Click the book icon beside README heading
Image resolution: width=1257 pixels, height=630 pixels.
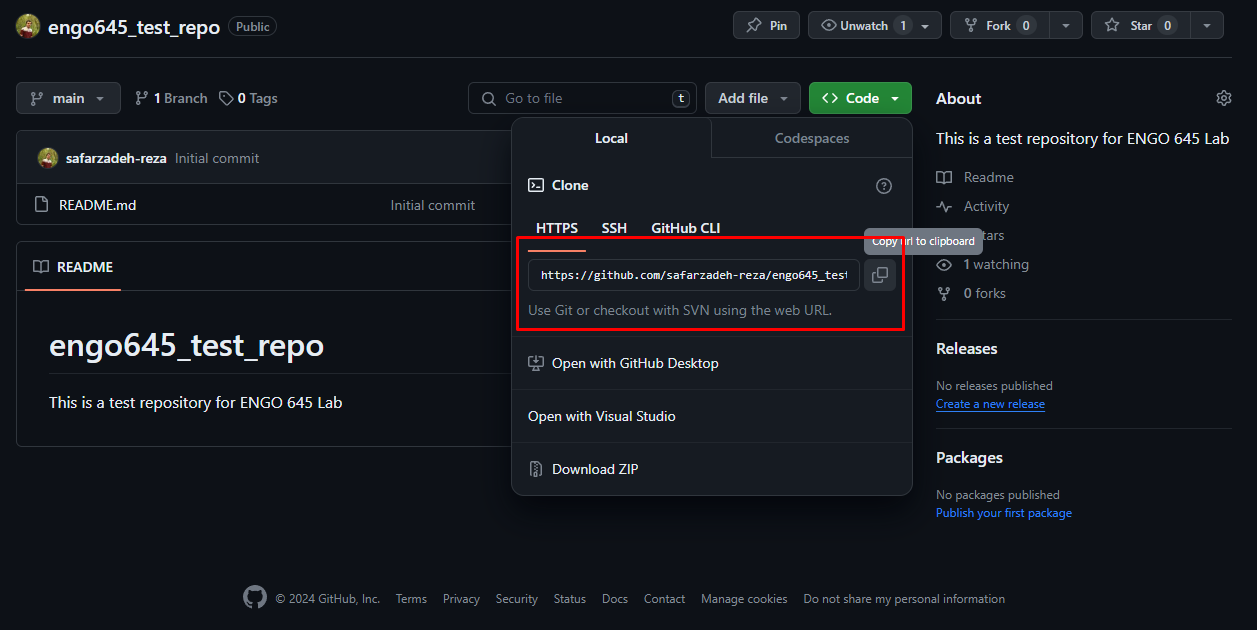[41, 267]
